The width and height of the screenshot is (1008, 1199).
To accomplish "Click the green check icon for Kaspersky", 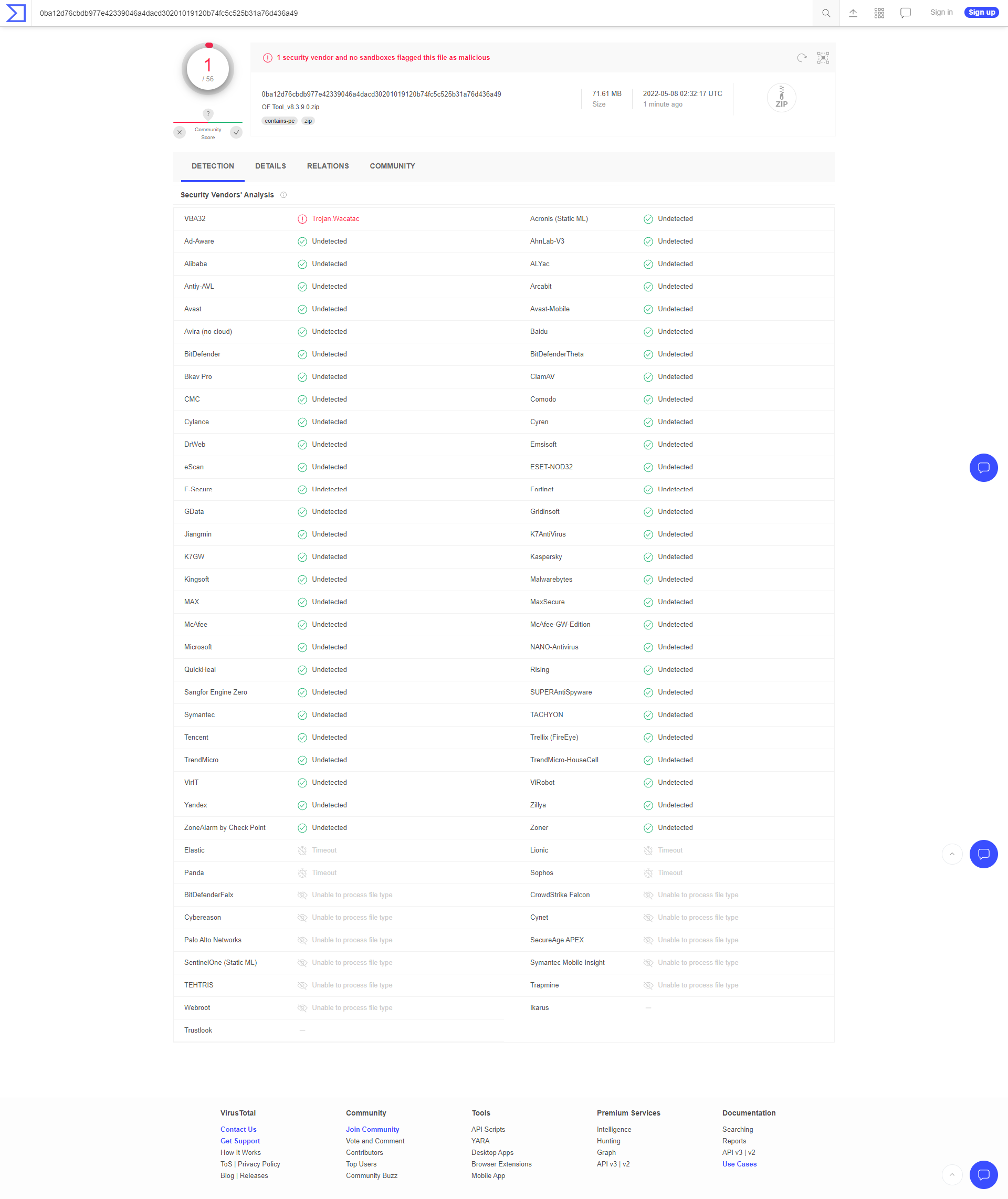I will pyautogui.click(x=648, y=557).
